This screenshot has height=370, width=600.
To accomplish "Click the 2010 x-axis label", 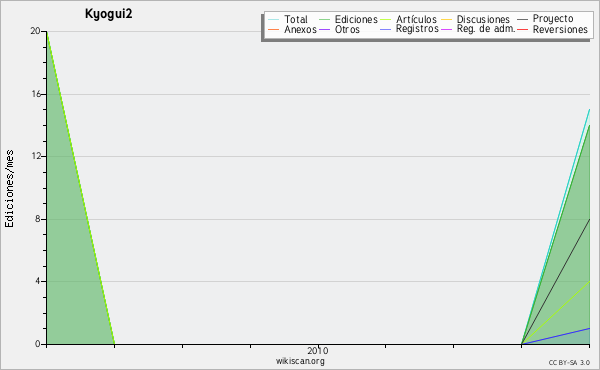I will [x=318, y=350].
